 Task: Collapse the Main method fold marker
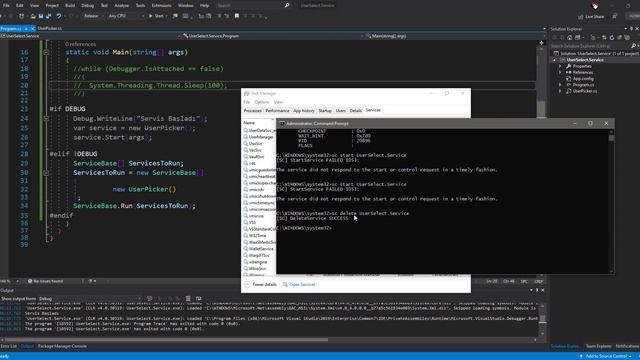click(x=46, y=52)
